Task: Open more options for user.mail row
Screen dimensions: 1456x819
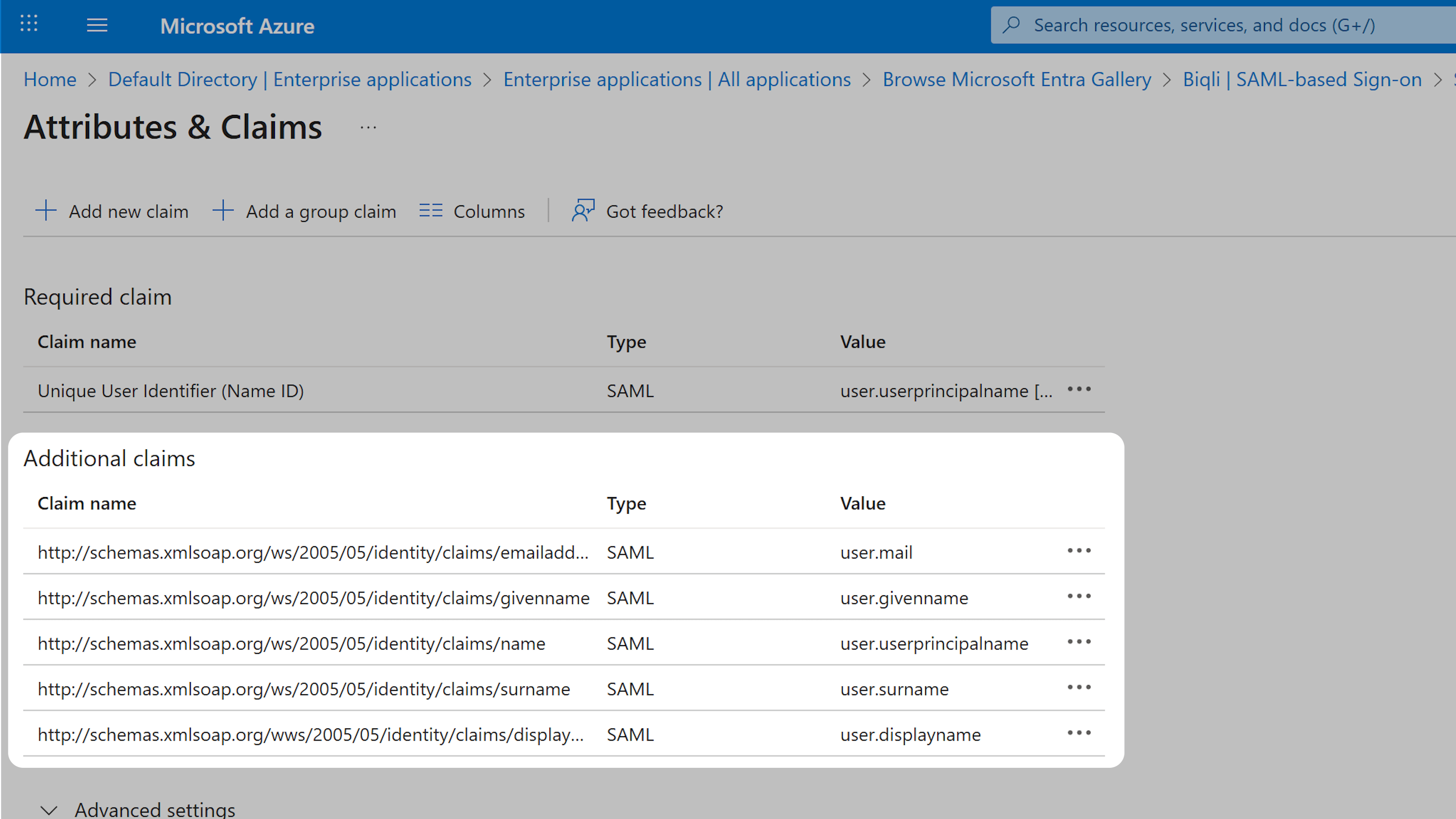Action: [1079, 551]
